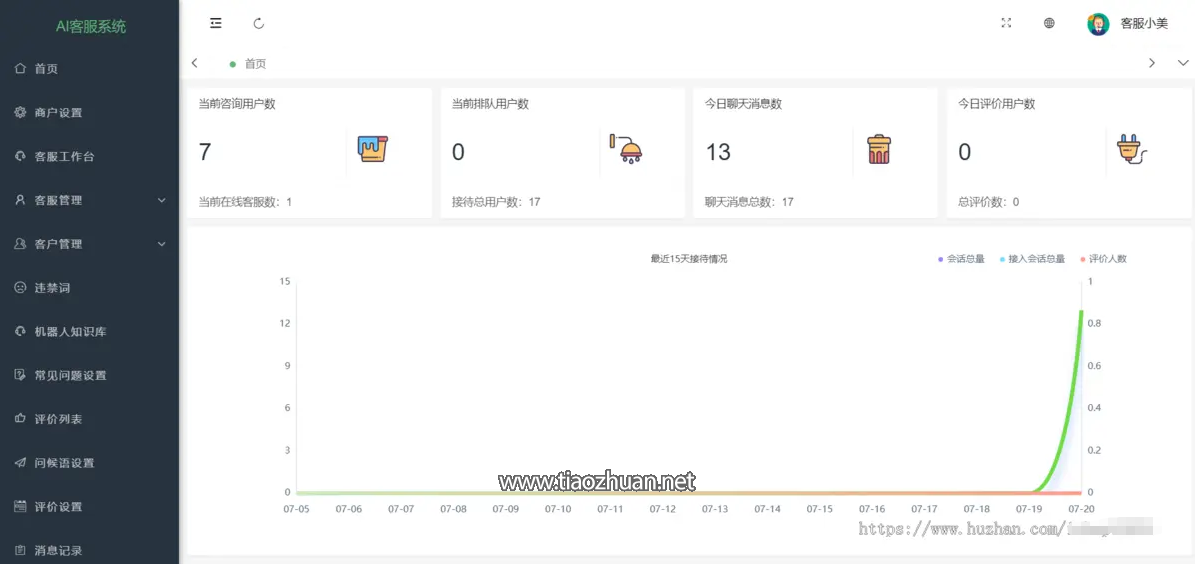The width and height of the screenshot is (1195, 564).
Task: Click the clipboard icon beside 消息记录
Action: (x=21, y=550)
